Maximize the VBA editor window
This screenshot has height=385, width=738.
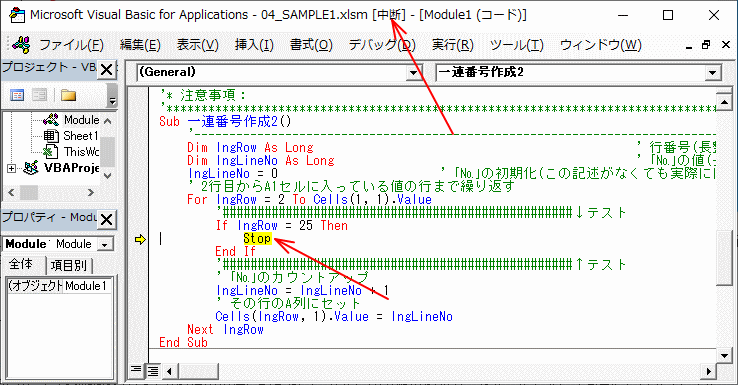tap(667, 15)
